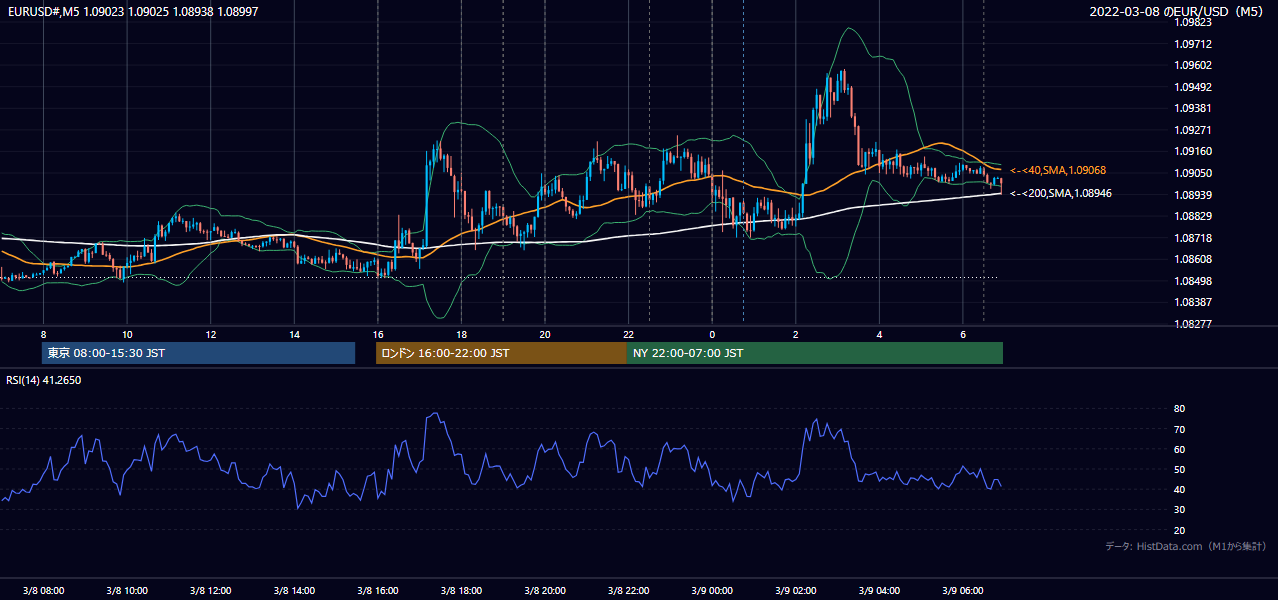
Task: Select the 40 SMA label reading 1.09068
Action: point(1058,171)
